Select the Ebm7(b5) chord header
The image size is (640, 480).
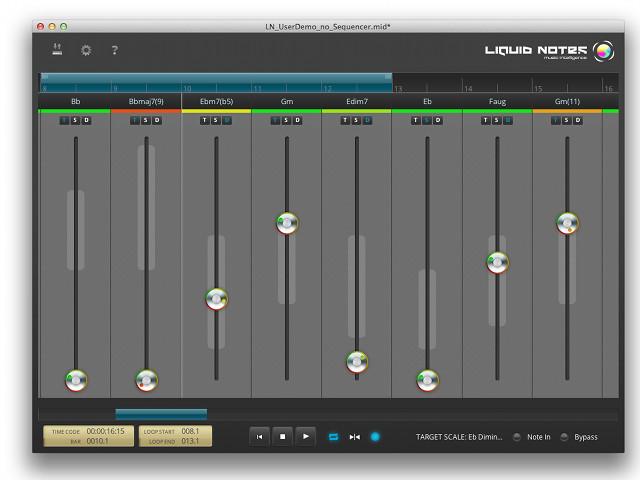216,102
